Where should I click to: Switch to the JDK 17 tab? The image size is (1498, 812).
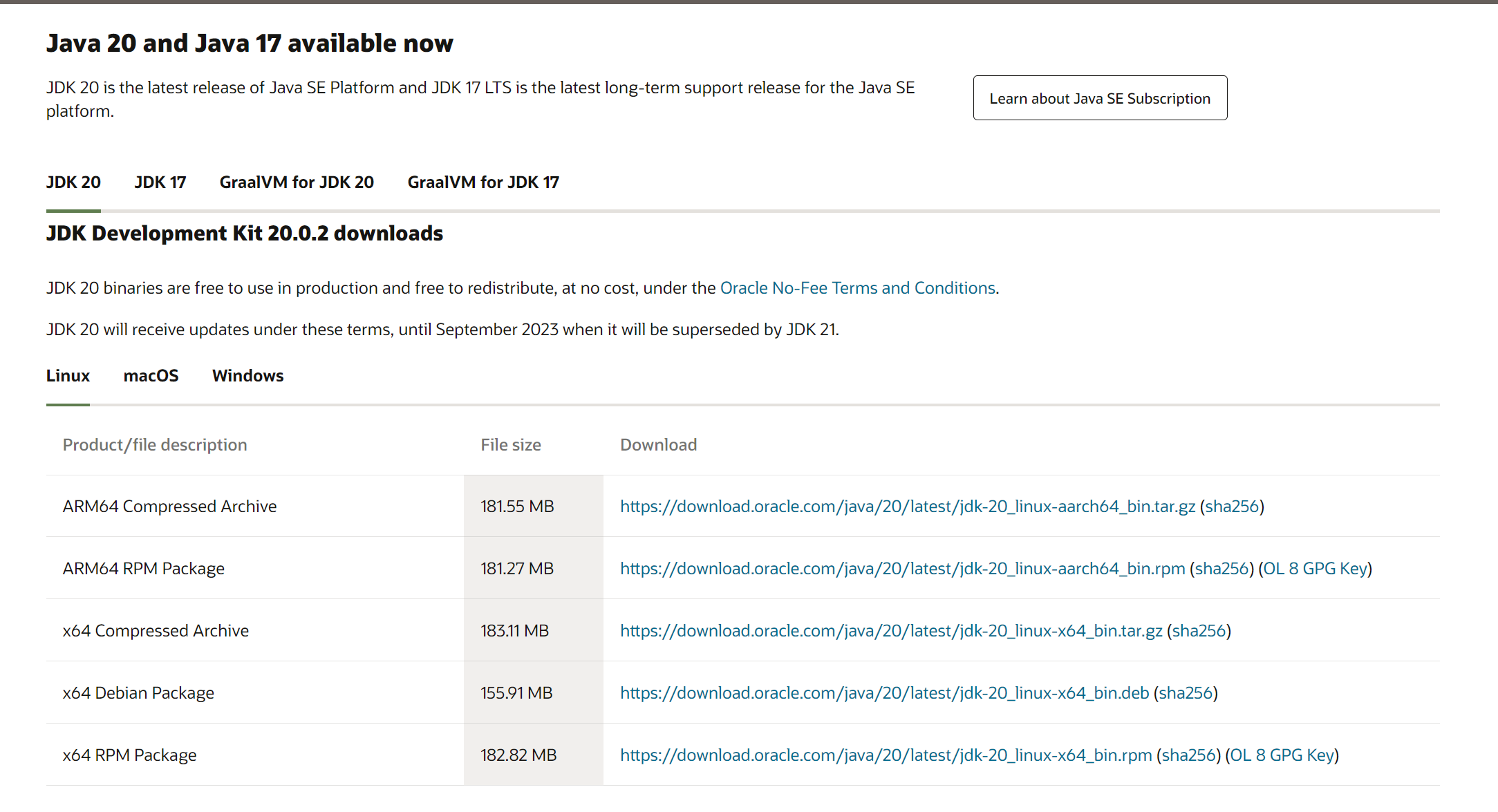pos(160,182)
